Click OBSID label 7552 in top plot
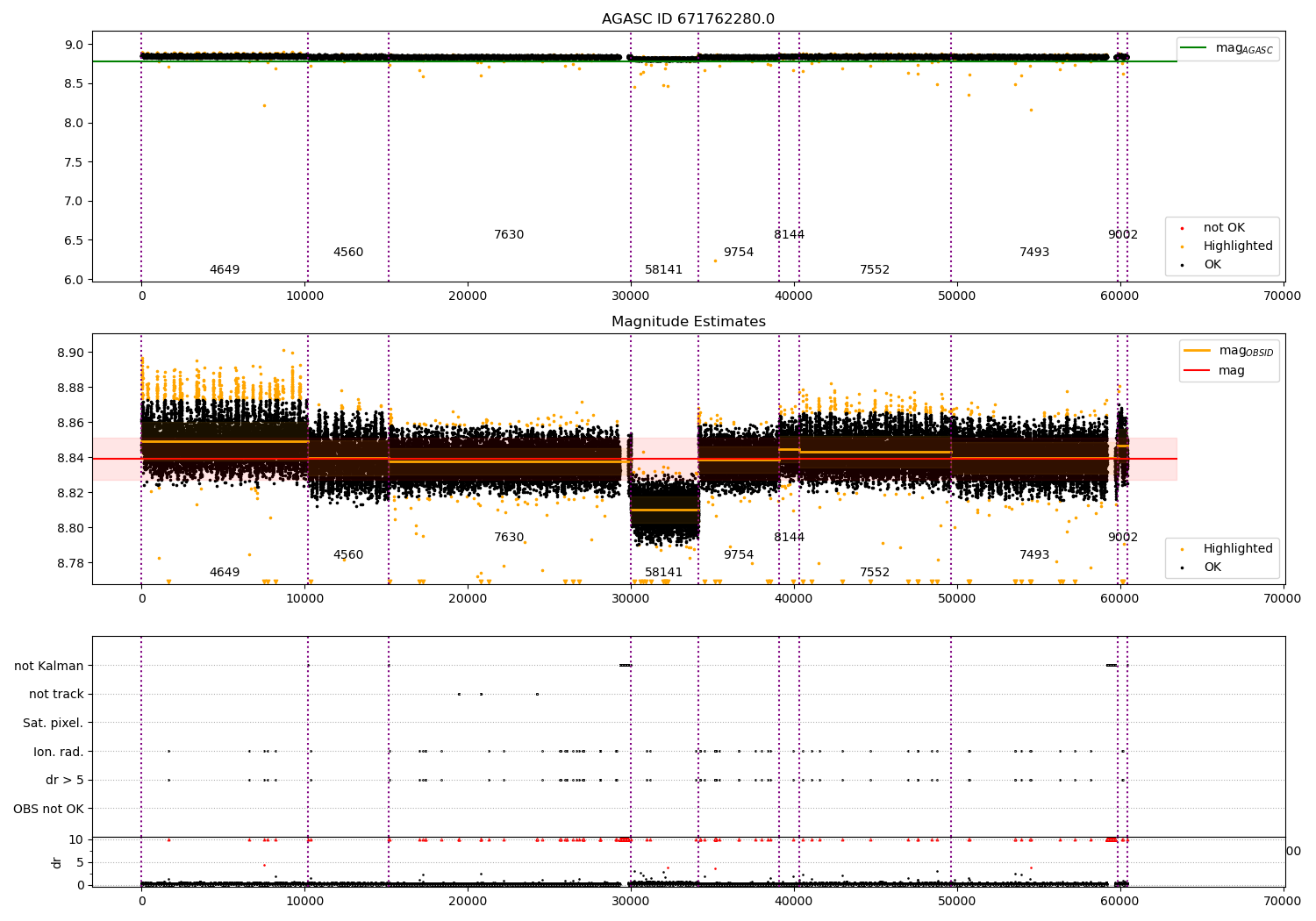The width and height of the screenshot is (1316, 921). [x=875, y=270]
